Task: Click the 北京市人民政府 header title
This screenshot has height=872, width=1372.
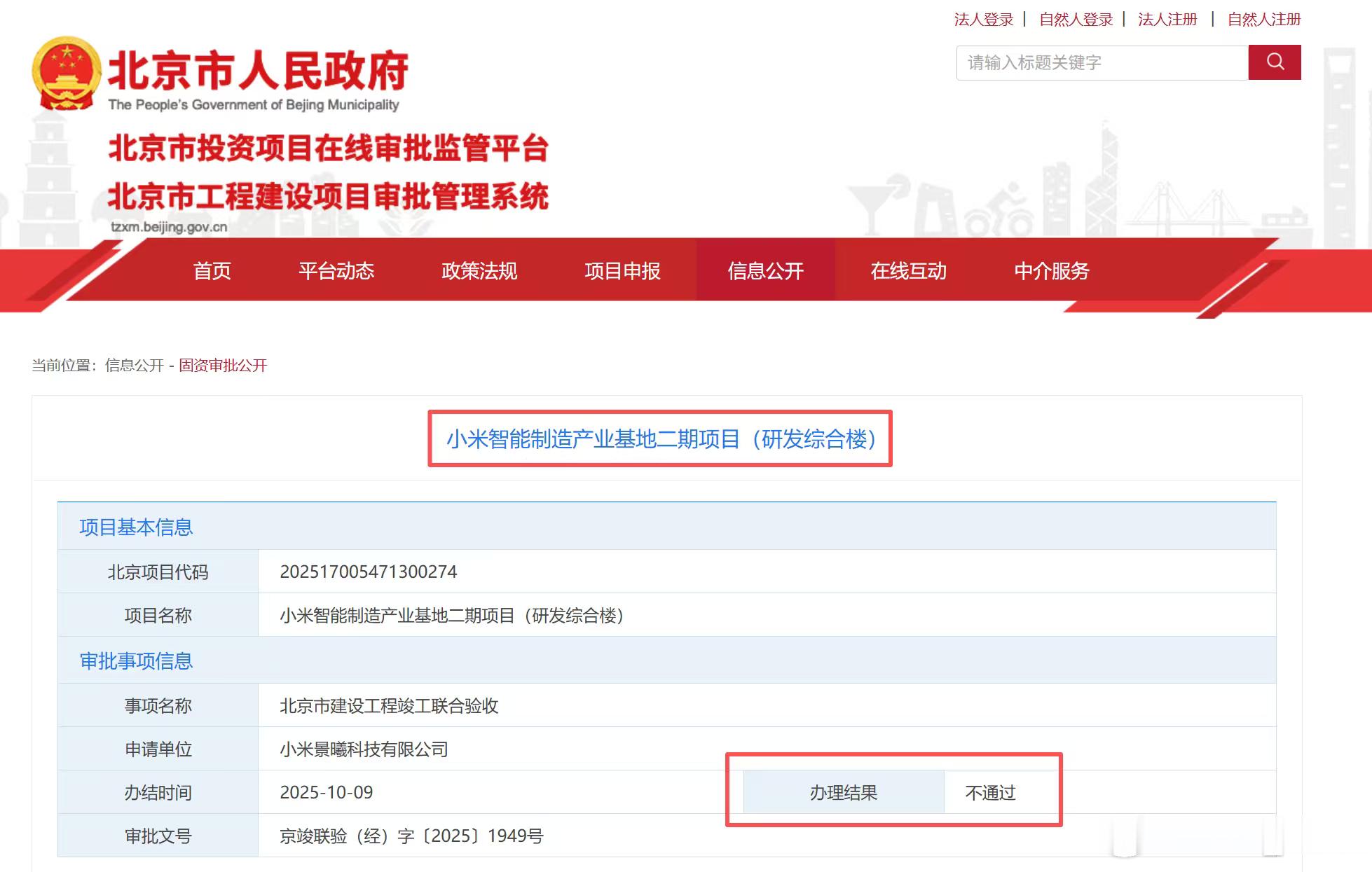Action: 258,71
